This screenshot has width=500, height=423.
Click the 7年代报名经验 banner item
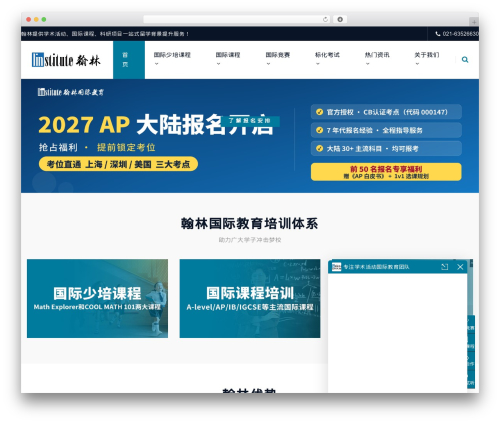pyautogui.click(x=386, y=130)
